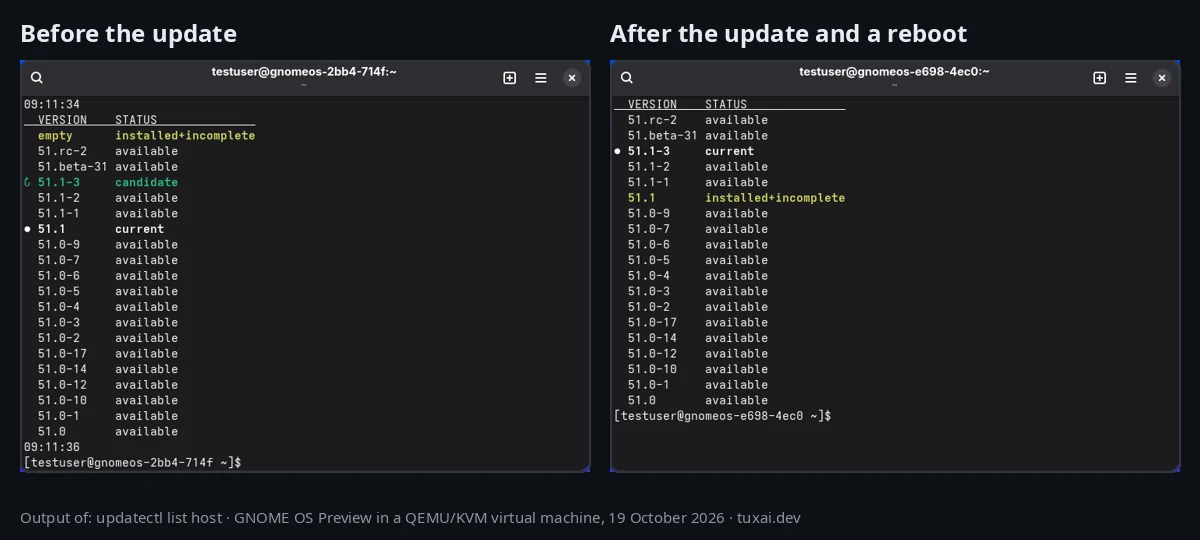Click the prompt [testuser@gnomeos-2bb4-714f ~]$
The width and height of the screenshot is (1200, 540).
tap(132, 463)
